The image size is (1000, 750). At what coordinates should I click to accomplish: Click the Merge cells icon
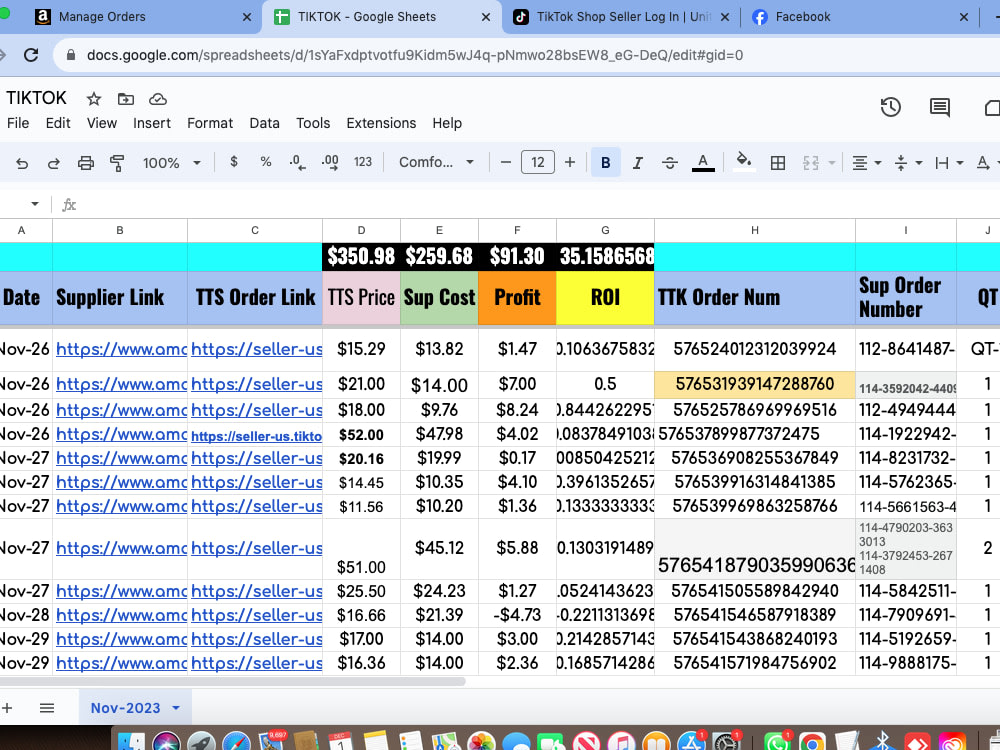(x=811, y=163)
